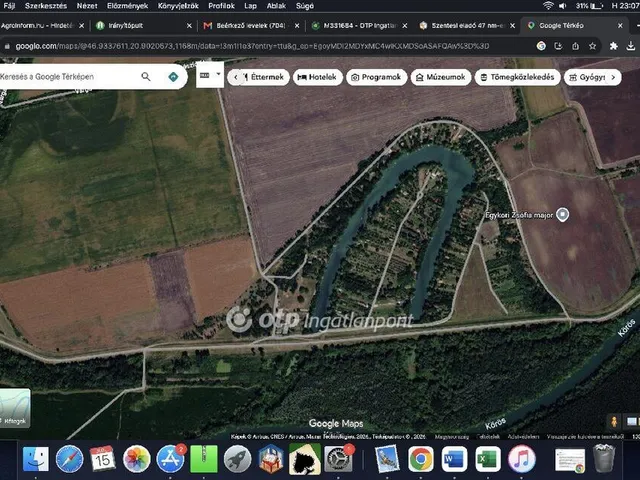The width and height of the screenshot is (640, 480).
Task: Open the Ablak menu
Action: pyautogui.click(x=276, y=6)
